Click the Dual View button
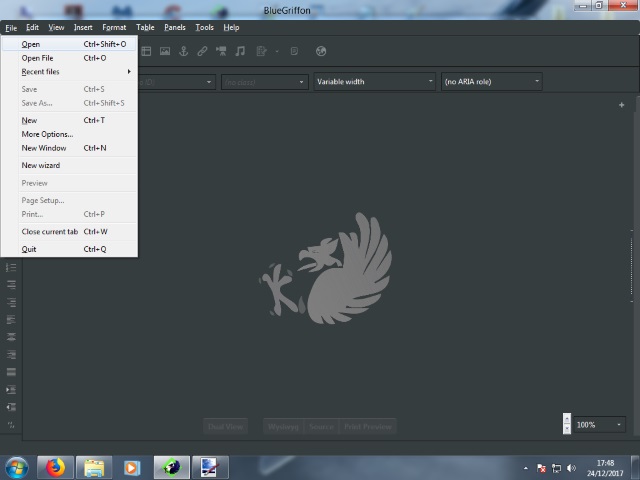Viewport: 640px width, 480px height. pyautogui.click(x=225, y=426)
